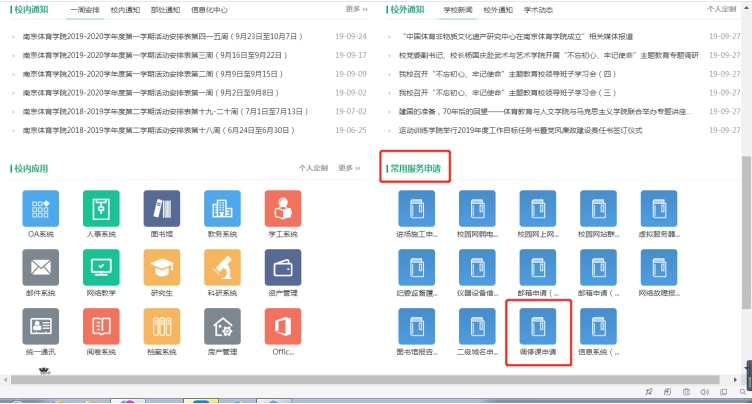Open the 进场施工申请 service icon
The image size is (752, 404).
tap(417, 208)
